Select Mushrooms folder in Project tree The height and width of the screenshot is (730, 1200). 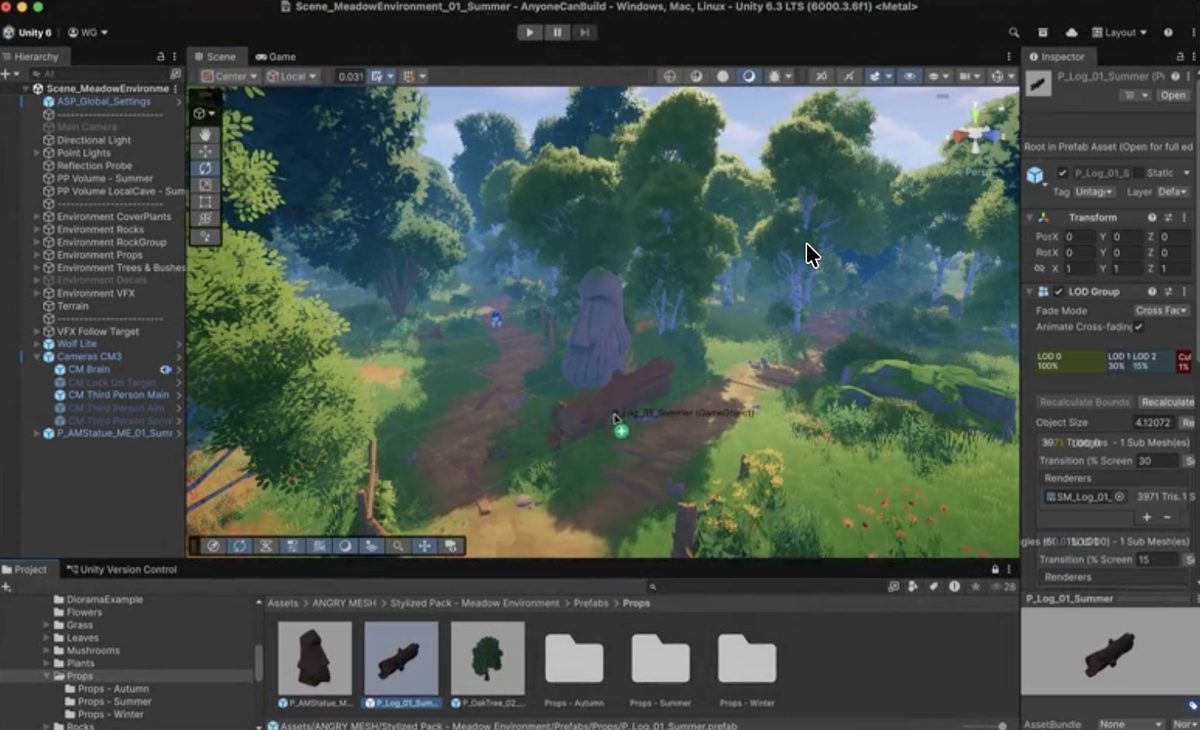click(92, 650)
